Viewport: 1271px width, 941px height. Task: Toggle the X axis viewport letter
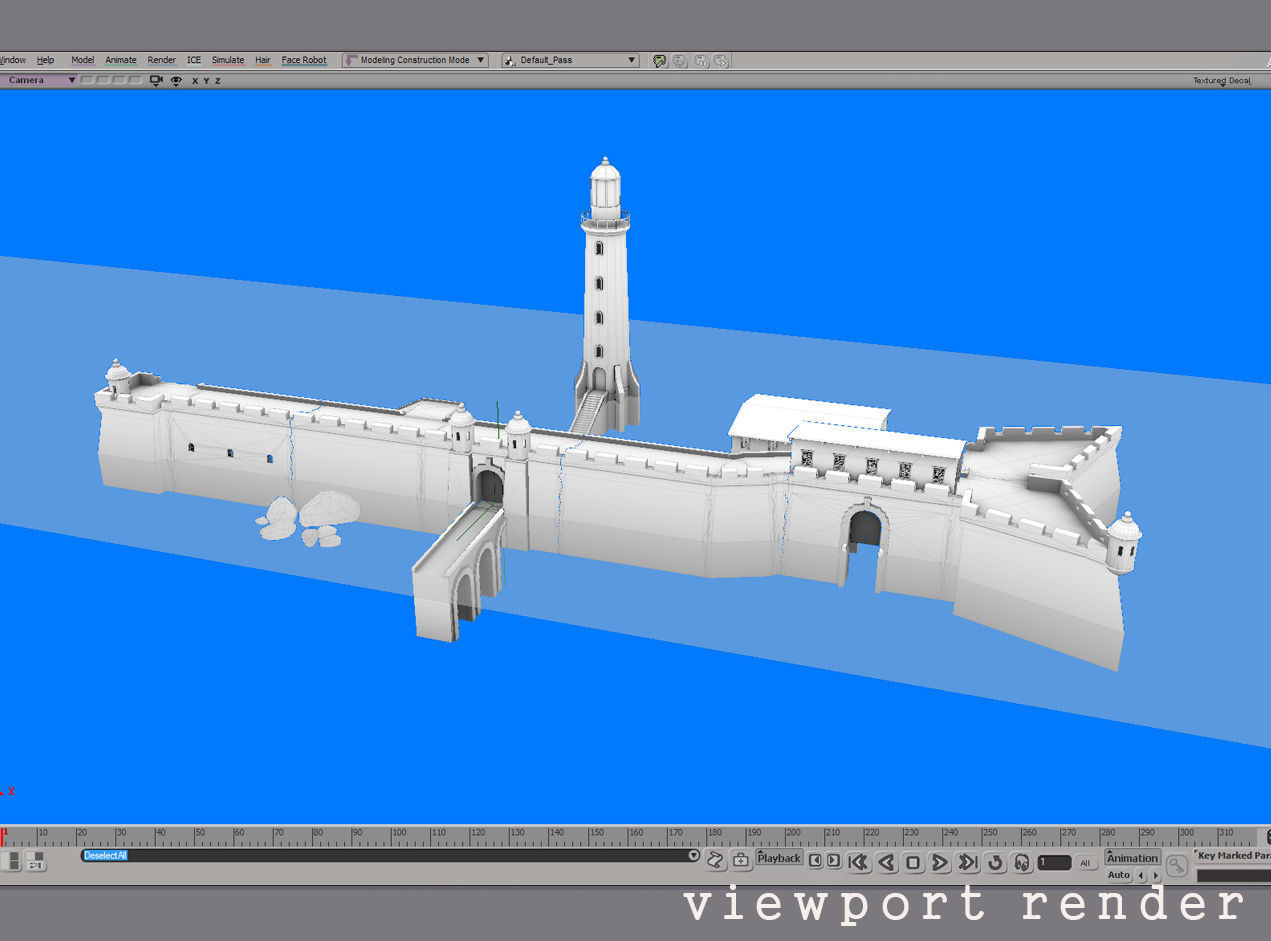[195, 81]
